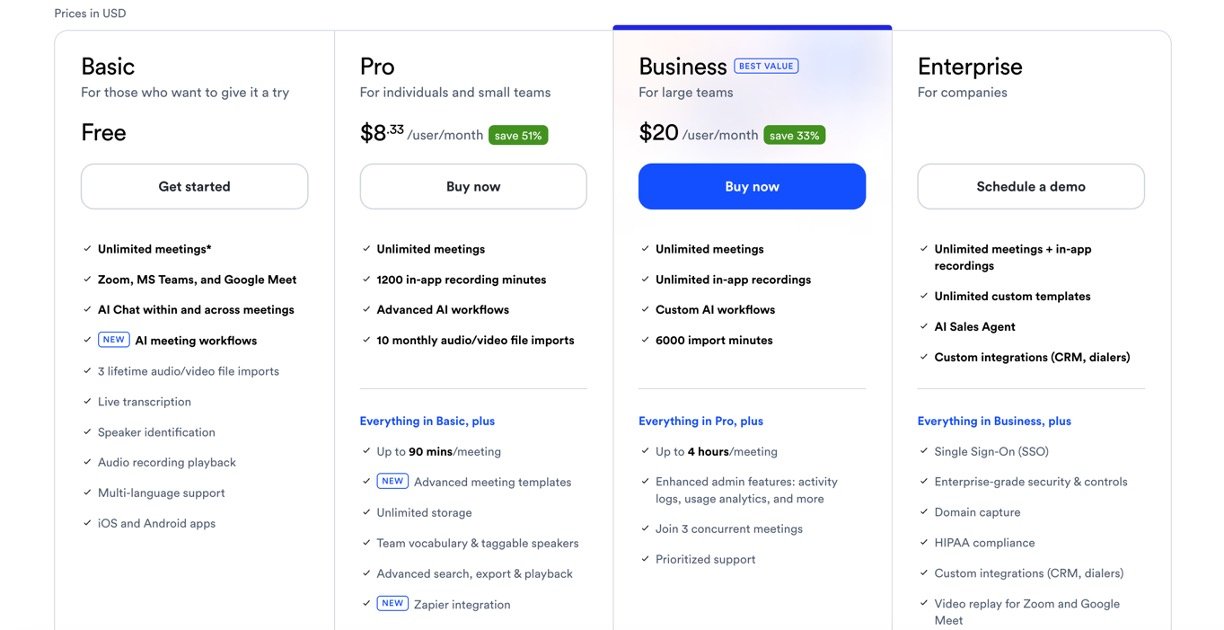Click the NEW badge beside Zapier integration

393,604
